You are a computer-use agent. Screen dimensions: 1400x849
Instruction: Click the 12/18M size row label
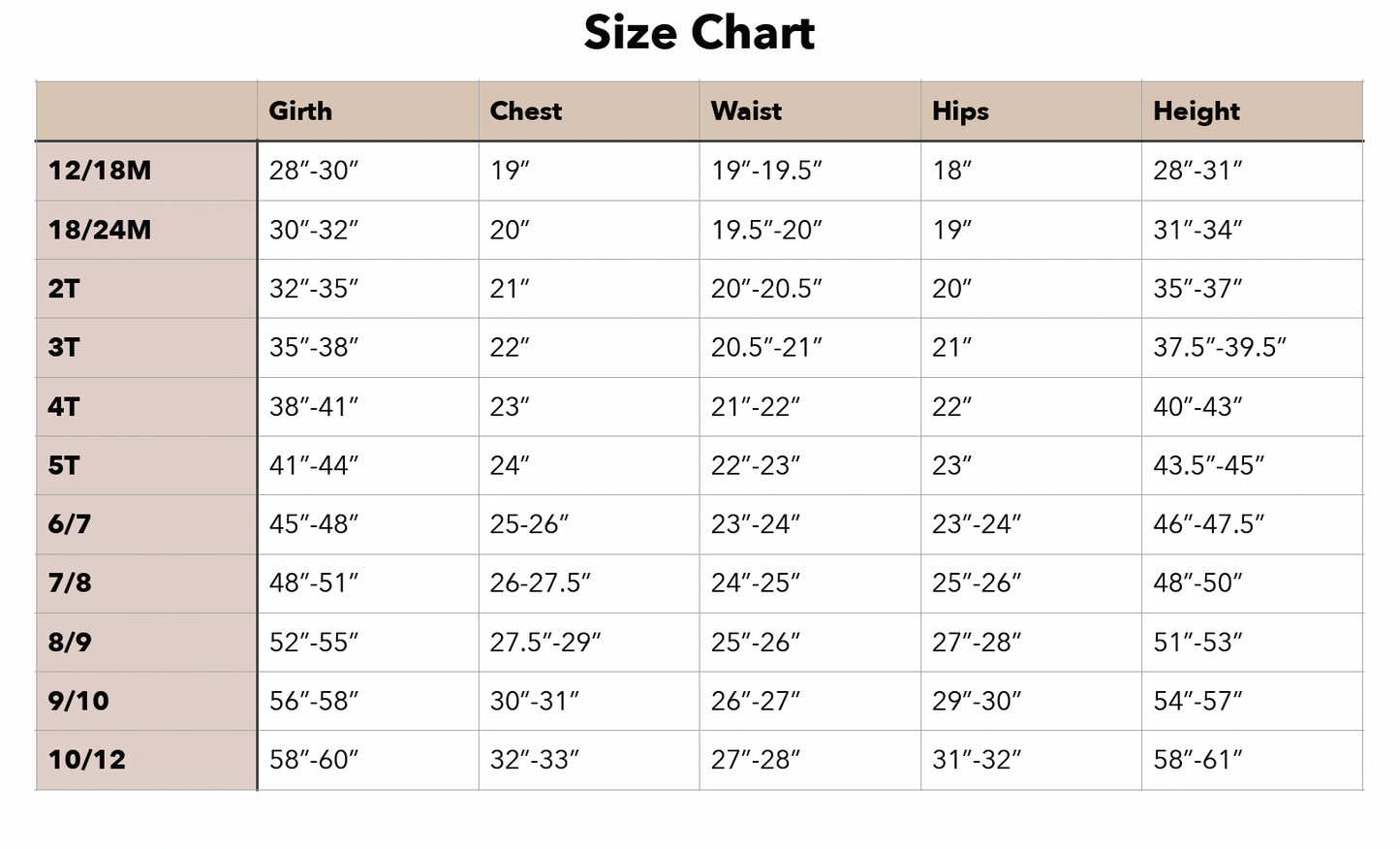point(100,171)
